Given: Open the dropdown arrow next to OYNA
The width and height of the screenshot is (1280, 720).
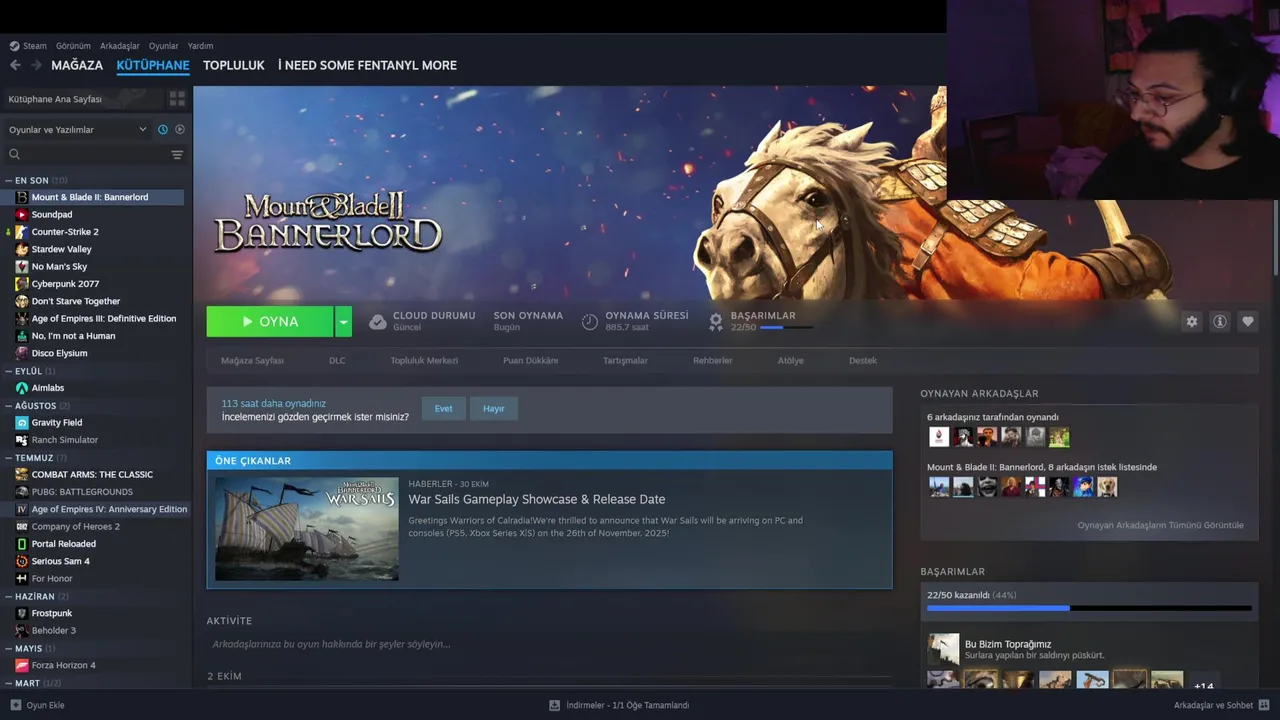Looking at the screenshot, I should [x=343, y=322].
